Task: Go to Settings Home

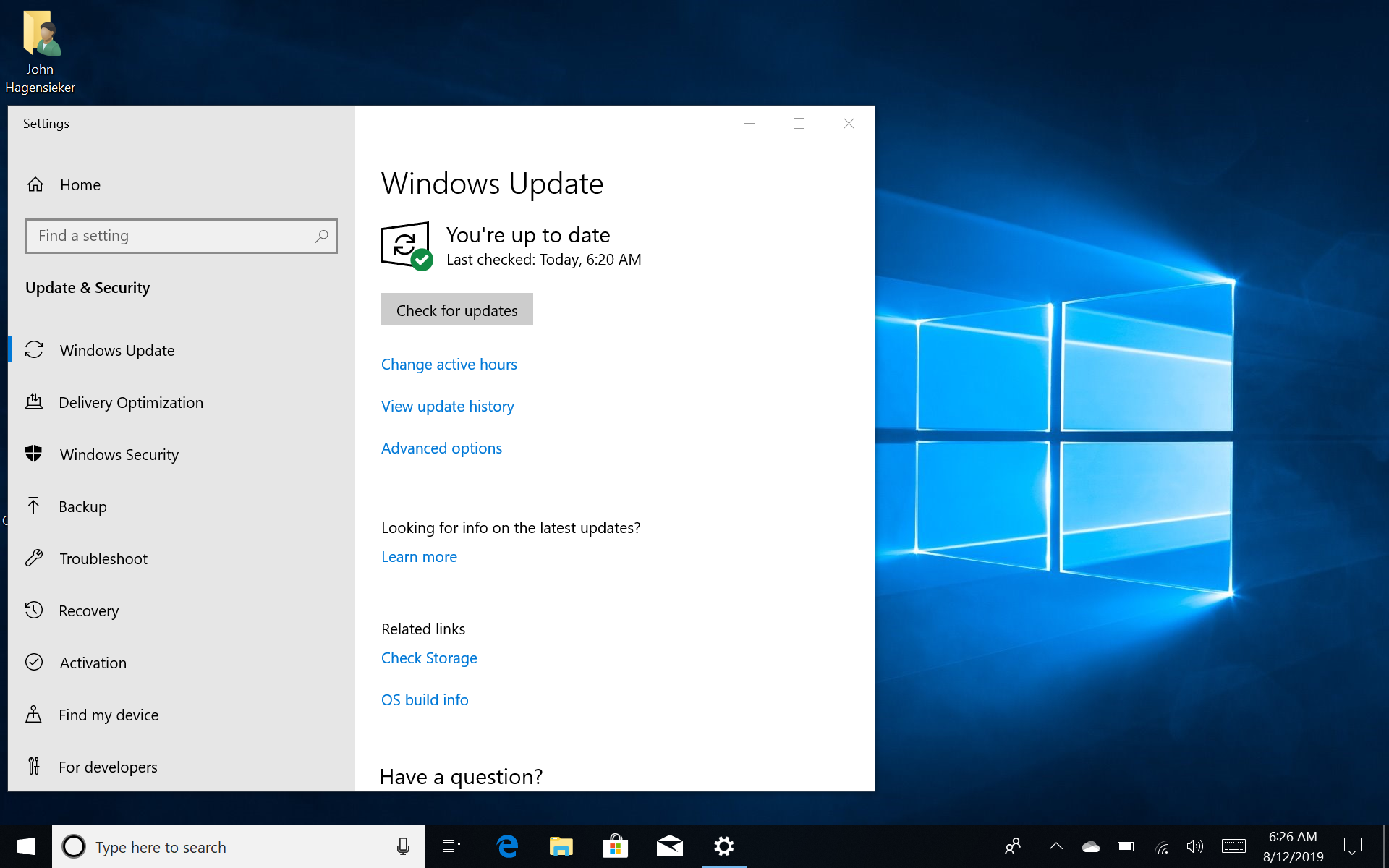Action: 182,184
